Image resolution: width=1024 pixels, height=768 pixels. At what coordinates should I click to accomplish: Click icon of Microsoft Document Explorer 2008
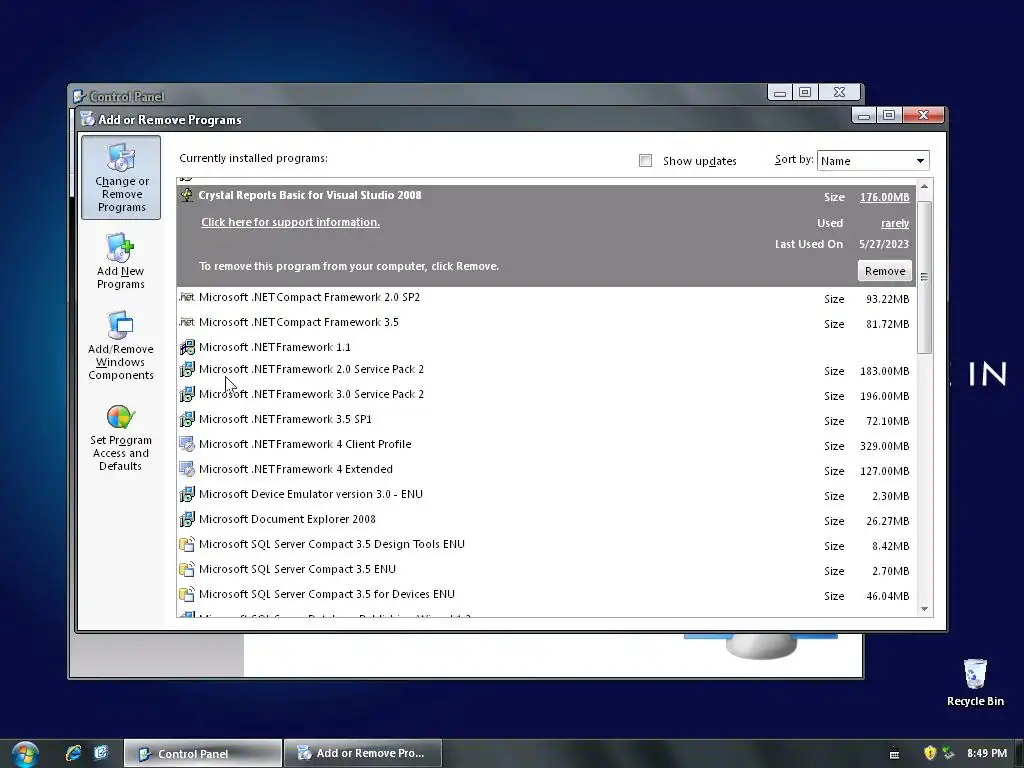click(187, 519)
